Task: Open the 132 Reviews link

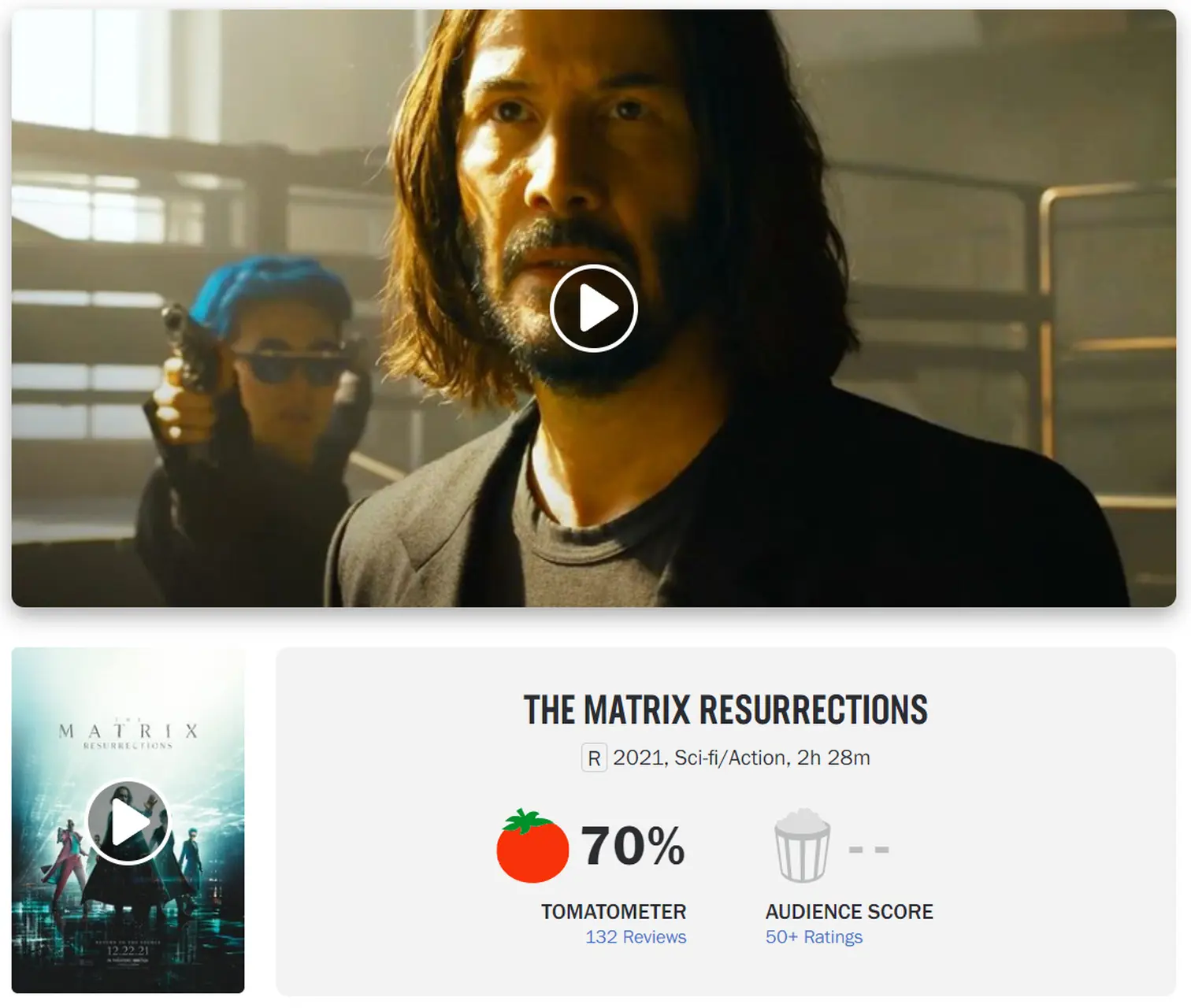Action: [636, 937]
